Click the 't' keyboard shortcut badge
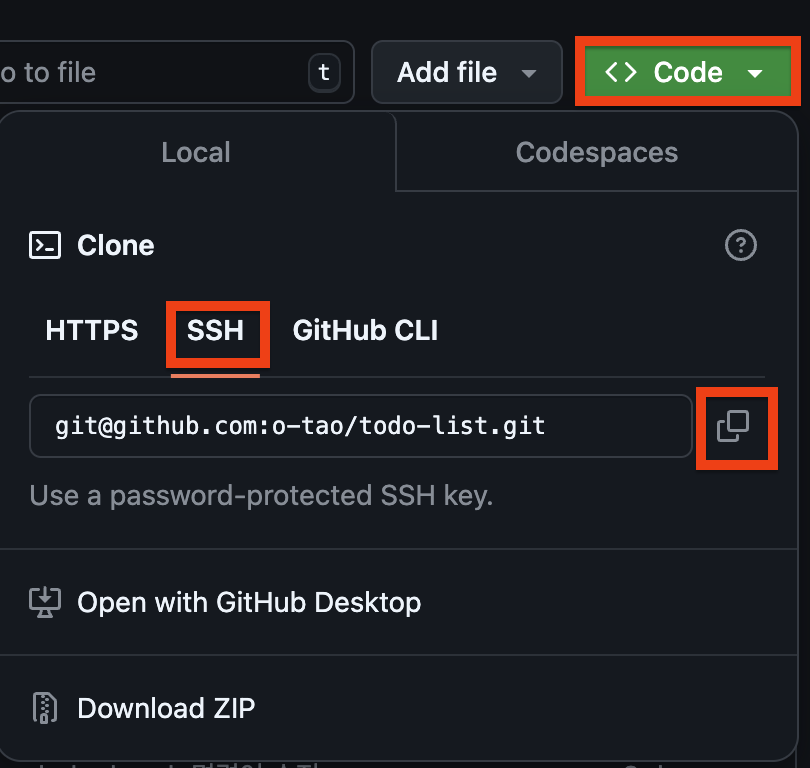Image resolution: width=810 pixels, height=768 pixels. point(324,72)
